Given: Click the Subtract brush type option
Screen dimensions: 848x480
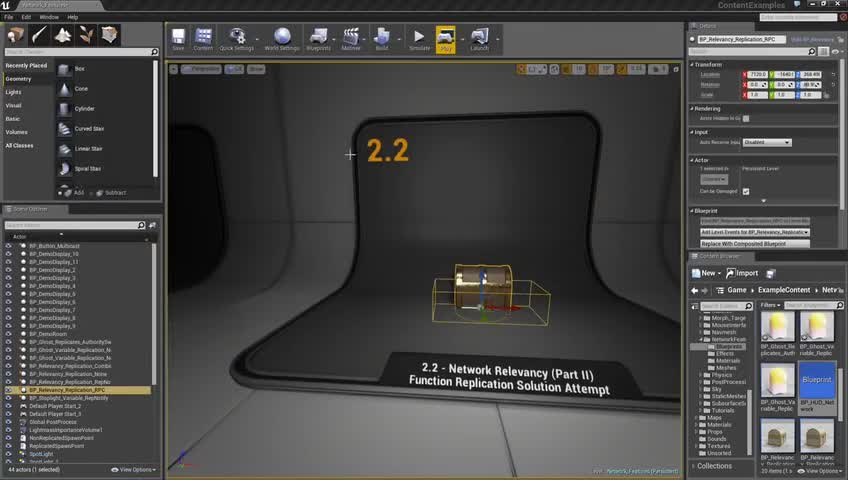Looking at the screenshot, I should click(x=111, y=193).
